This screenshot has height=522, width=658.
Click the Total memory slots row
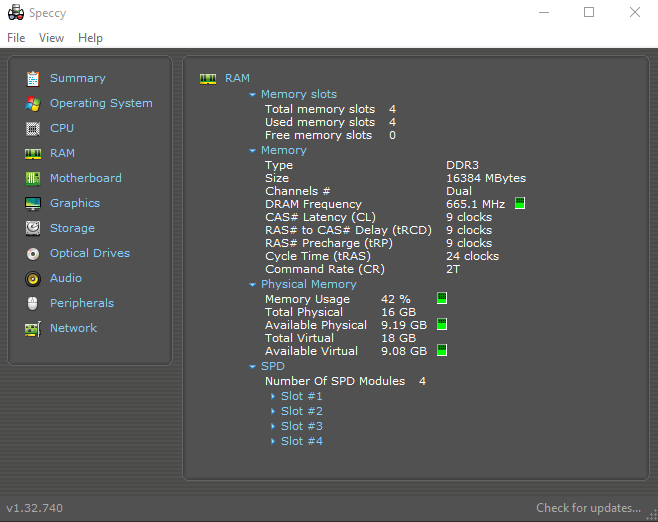(330, 109)
